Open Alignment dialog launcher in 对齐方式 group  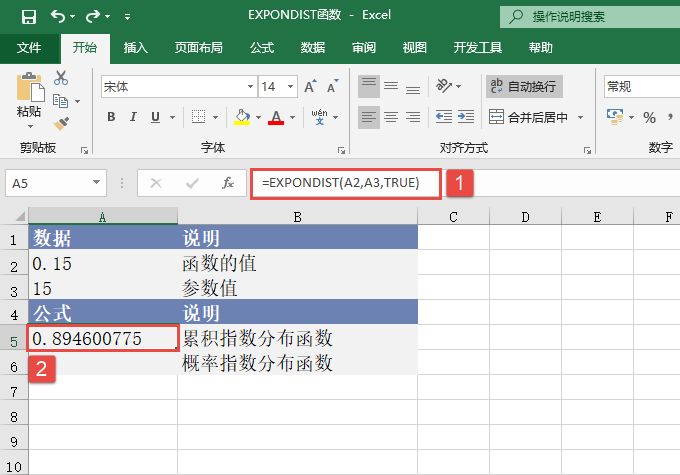click(x=587, y=151)
